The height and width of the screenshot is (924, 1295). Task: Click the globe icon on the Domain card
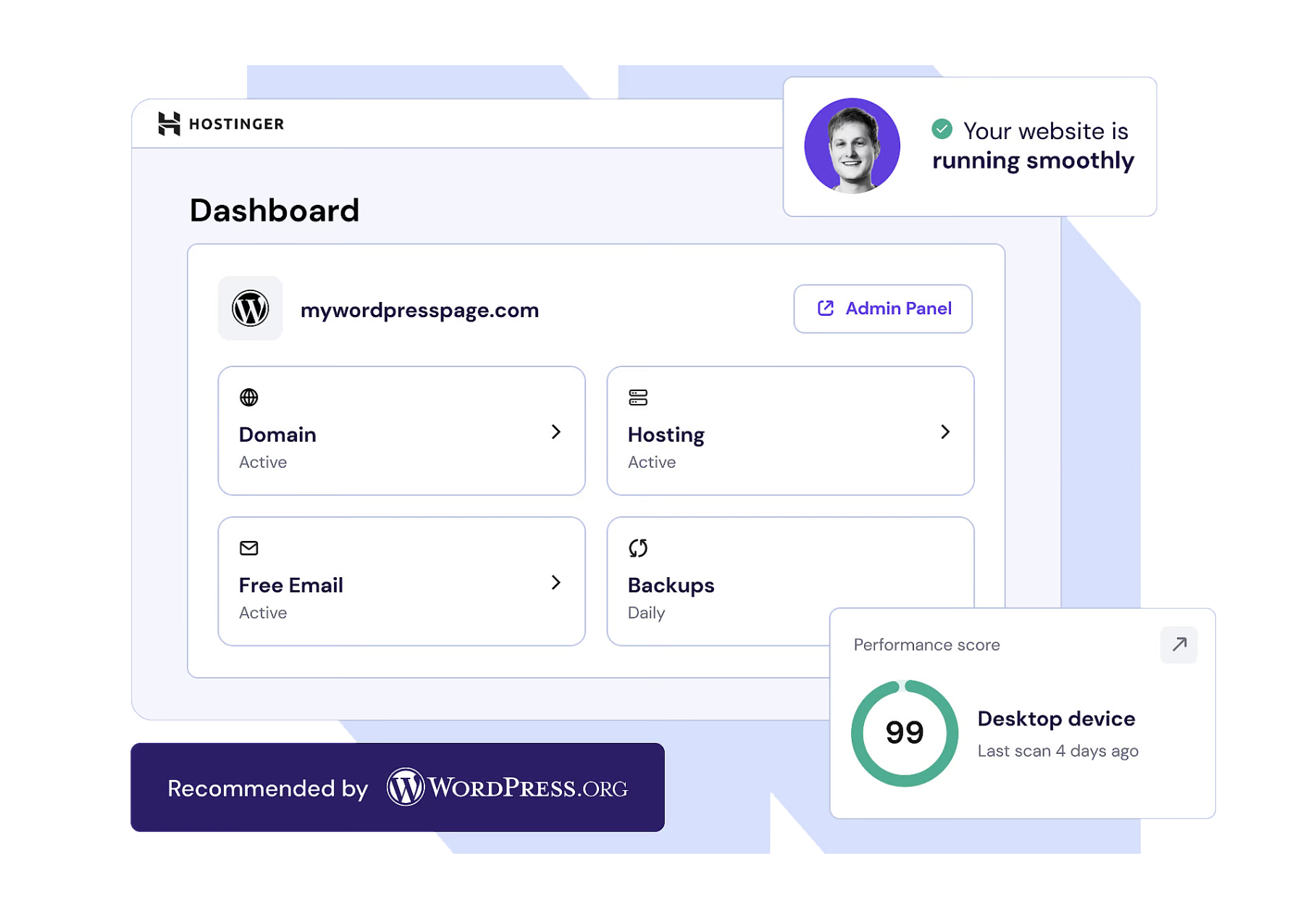tap(248, 398)
